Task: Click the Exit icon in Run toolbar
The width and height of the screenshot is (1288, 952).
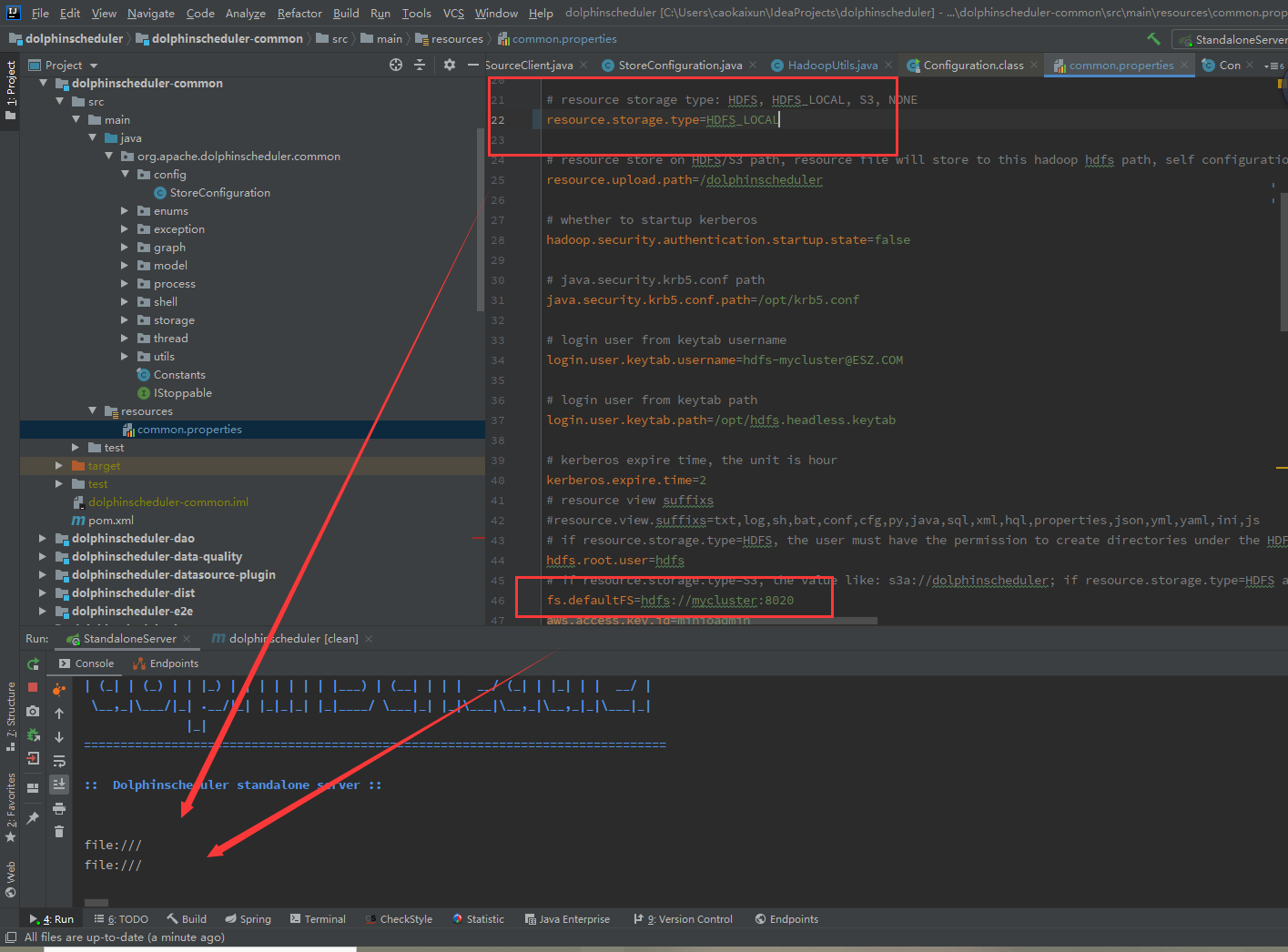Action: pyautogui.click(x=34, y=758)
